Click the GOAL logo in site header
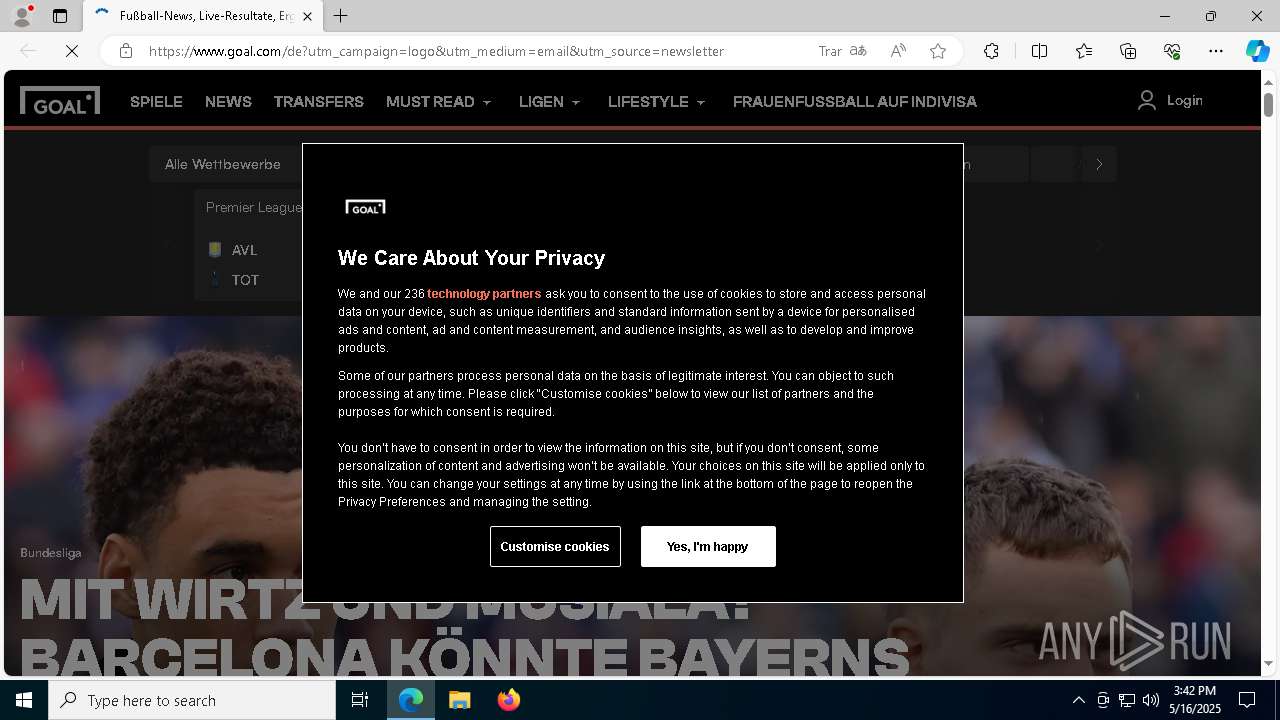1280x720 pixels. [x=60, y=101]
